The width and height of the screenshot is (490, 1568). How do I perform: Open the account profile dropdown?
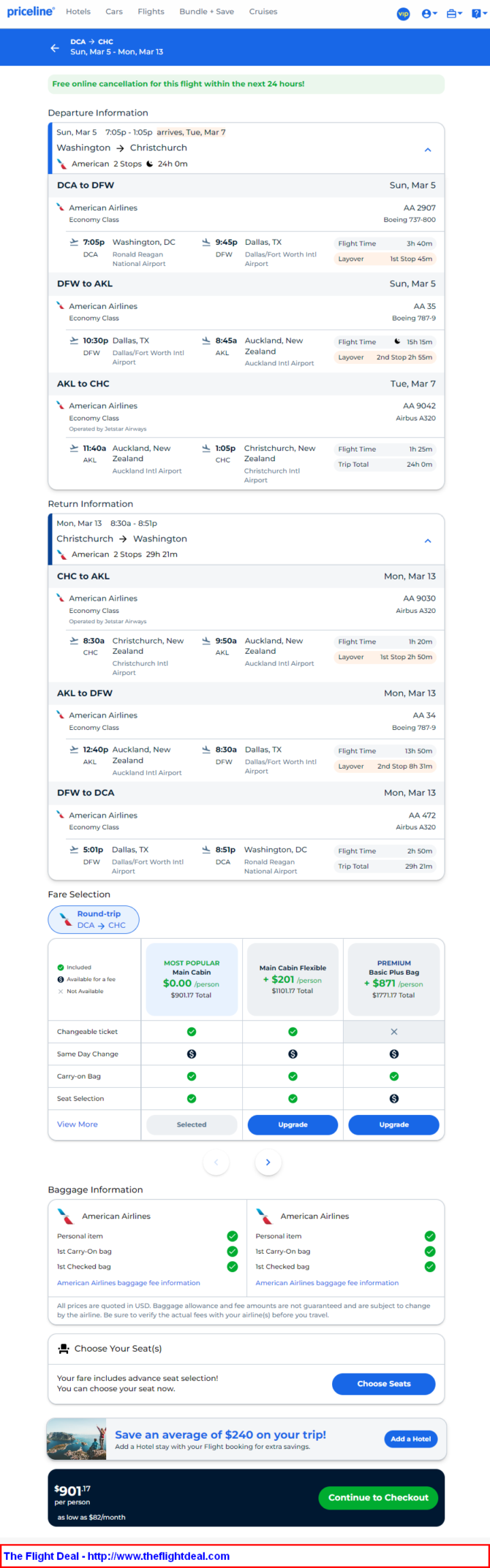coord(429,14)
